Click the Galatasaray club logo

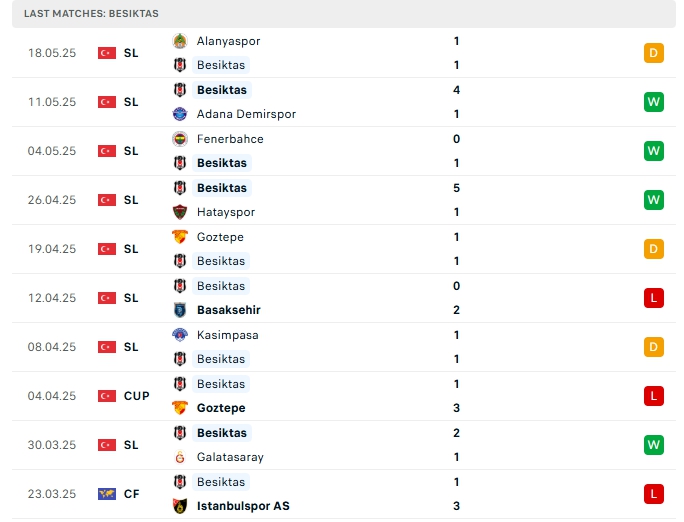(x=180, y=457)
